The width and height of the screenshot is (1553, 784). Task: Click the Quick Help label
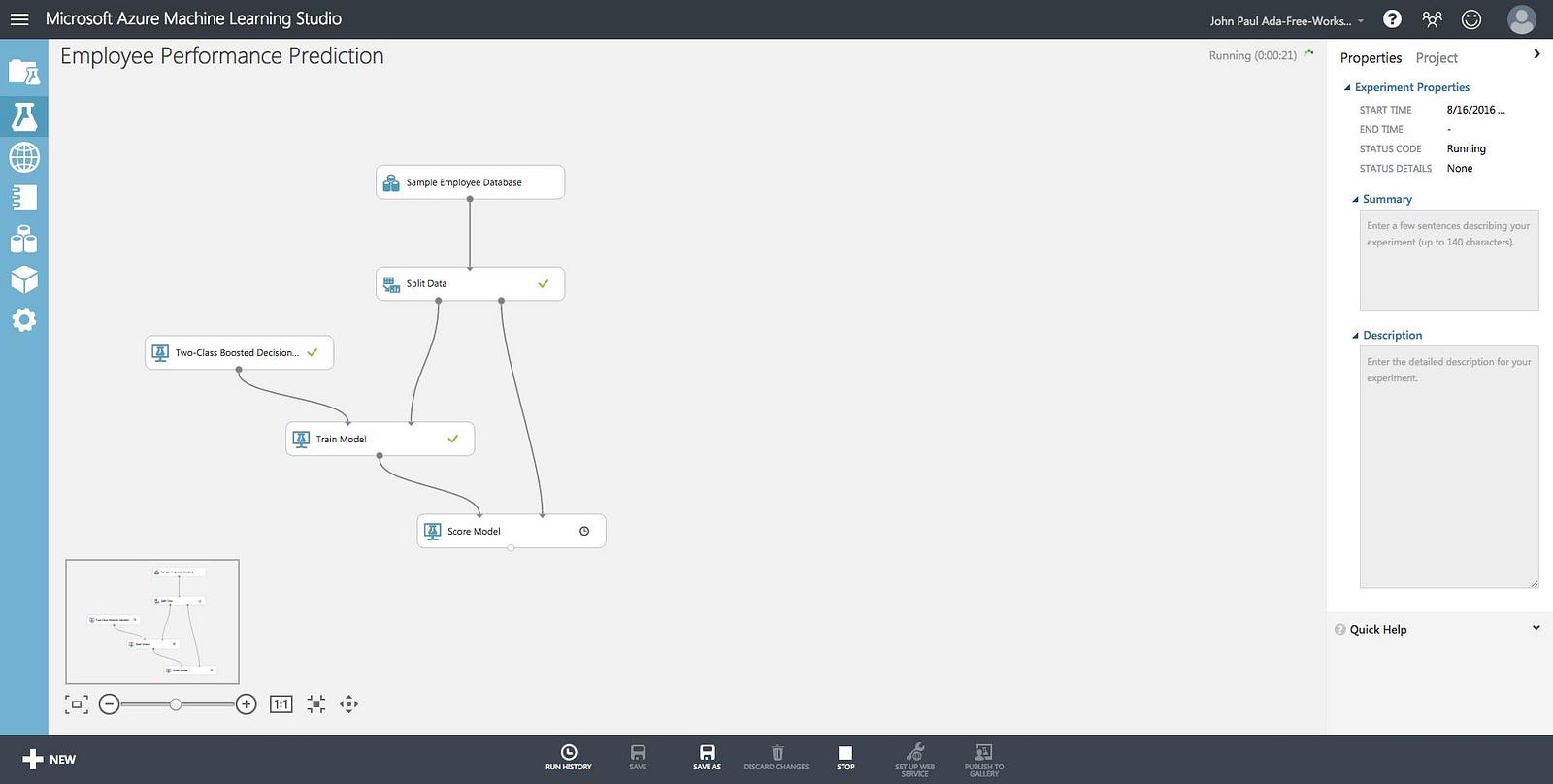[1377, 629]
